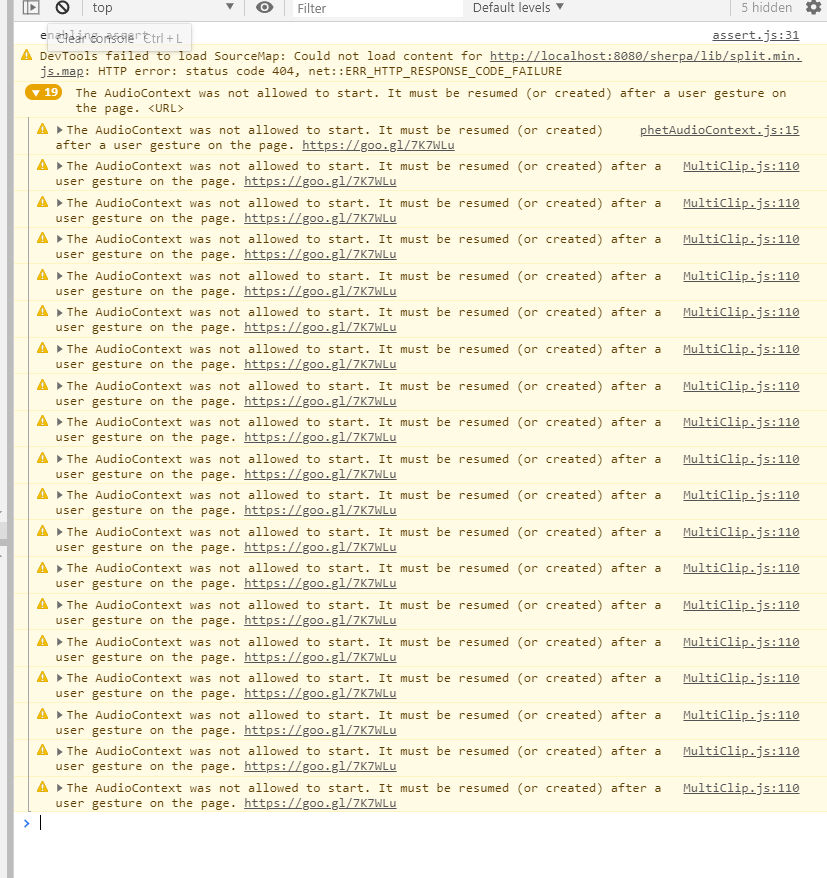Collapse the grouped AudioContext warnings badge
This screenshot has width=827, height=878.
(42, 92)
